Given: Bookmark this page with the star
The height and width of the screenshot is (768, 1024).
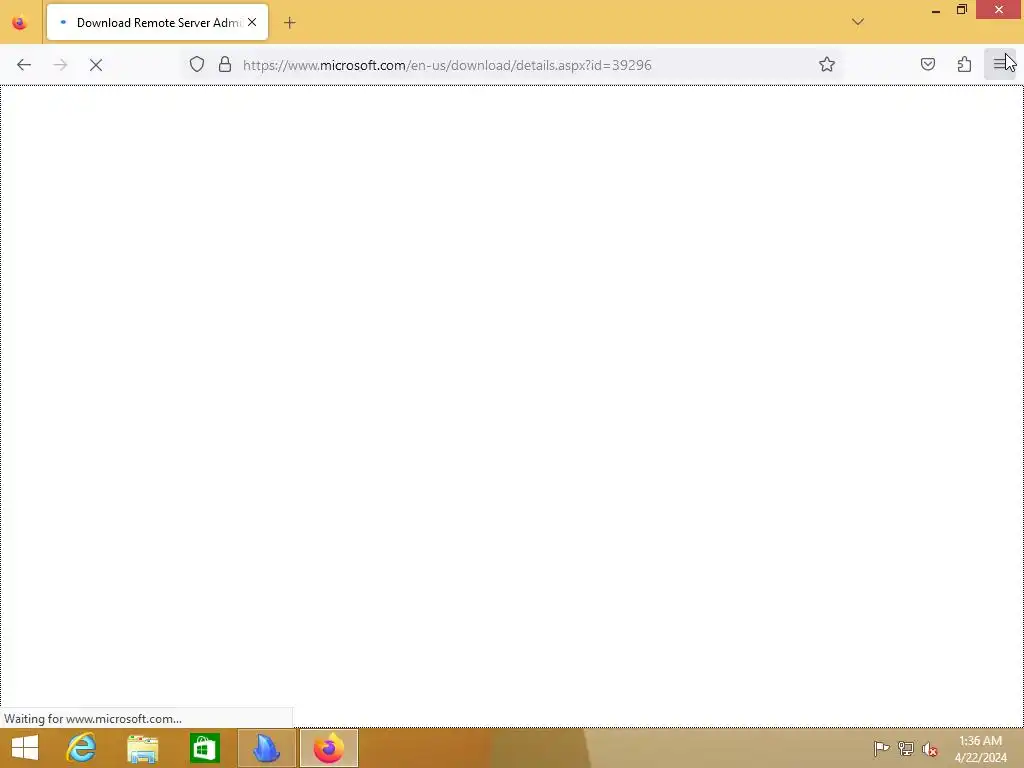Looking at the screenshot, I should coord(827,64).
